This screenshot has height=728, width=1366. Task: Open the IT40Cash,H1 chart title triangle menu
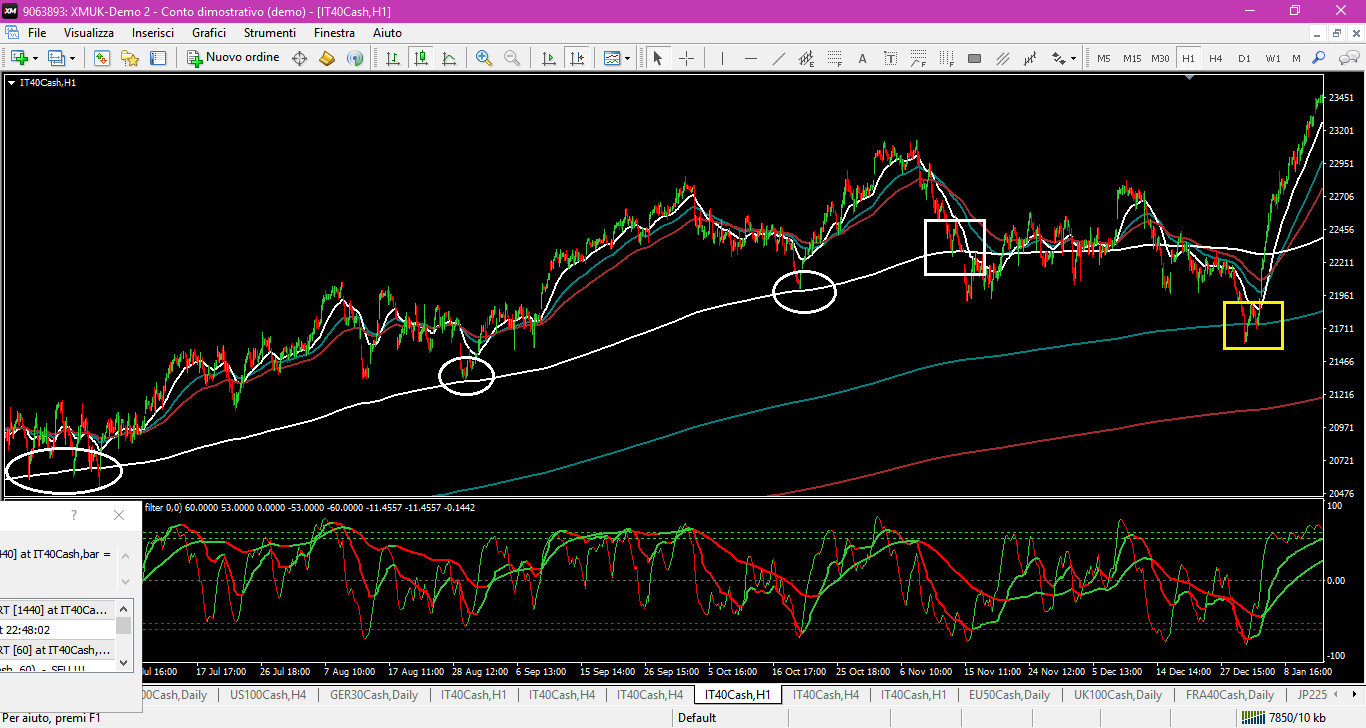click(x=11, y=83)
